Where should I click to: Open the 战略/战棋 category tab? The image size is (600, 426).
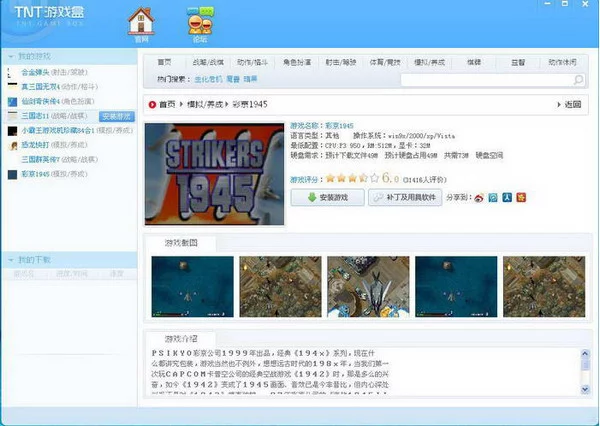(208, 62)
